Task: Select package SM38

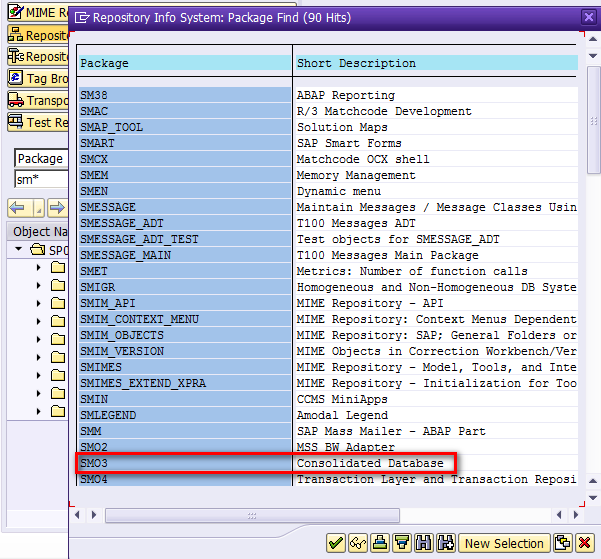Action: 185,95
